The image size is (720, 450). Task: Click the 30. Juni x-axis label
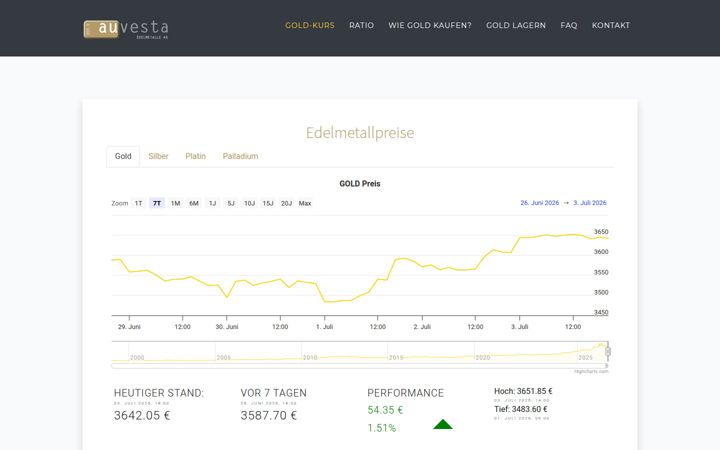pos(227,327)
